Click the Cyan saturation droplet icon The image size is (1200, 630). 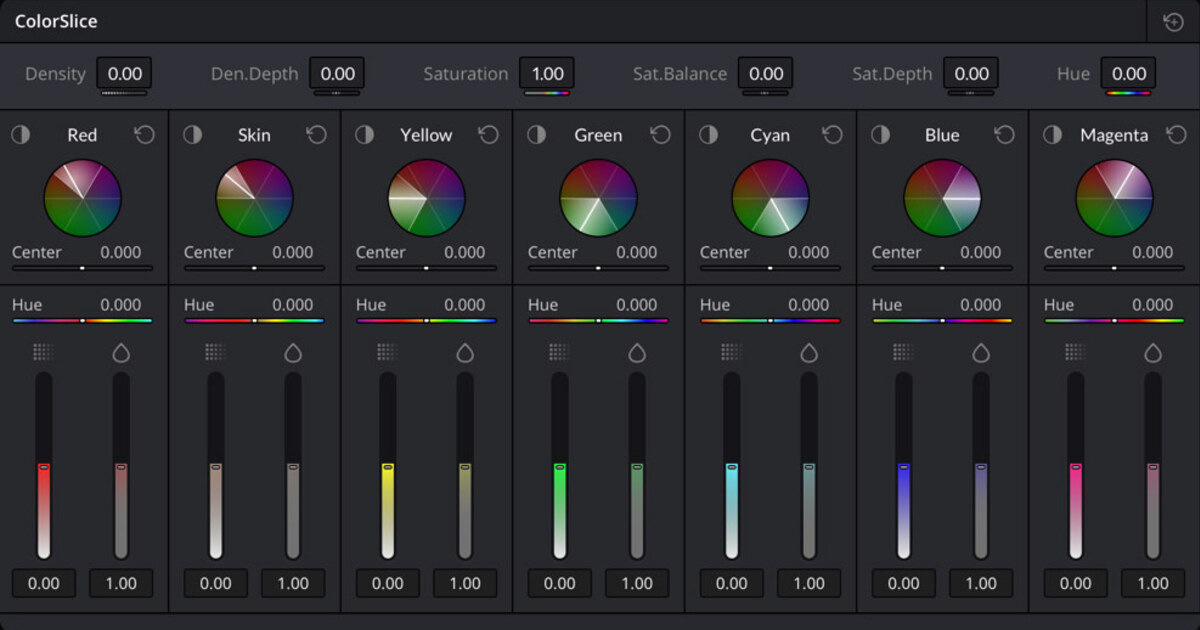pyautogui.click(x=809, y=352)
